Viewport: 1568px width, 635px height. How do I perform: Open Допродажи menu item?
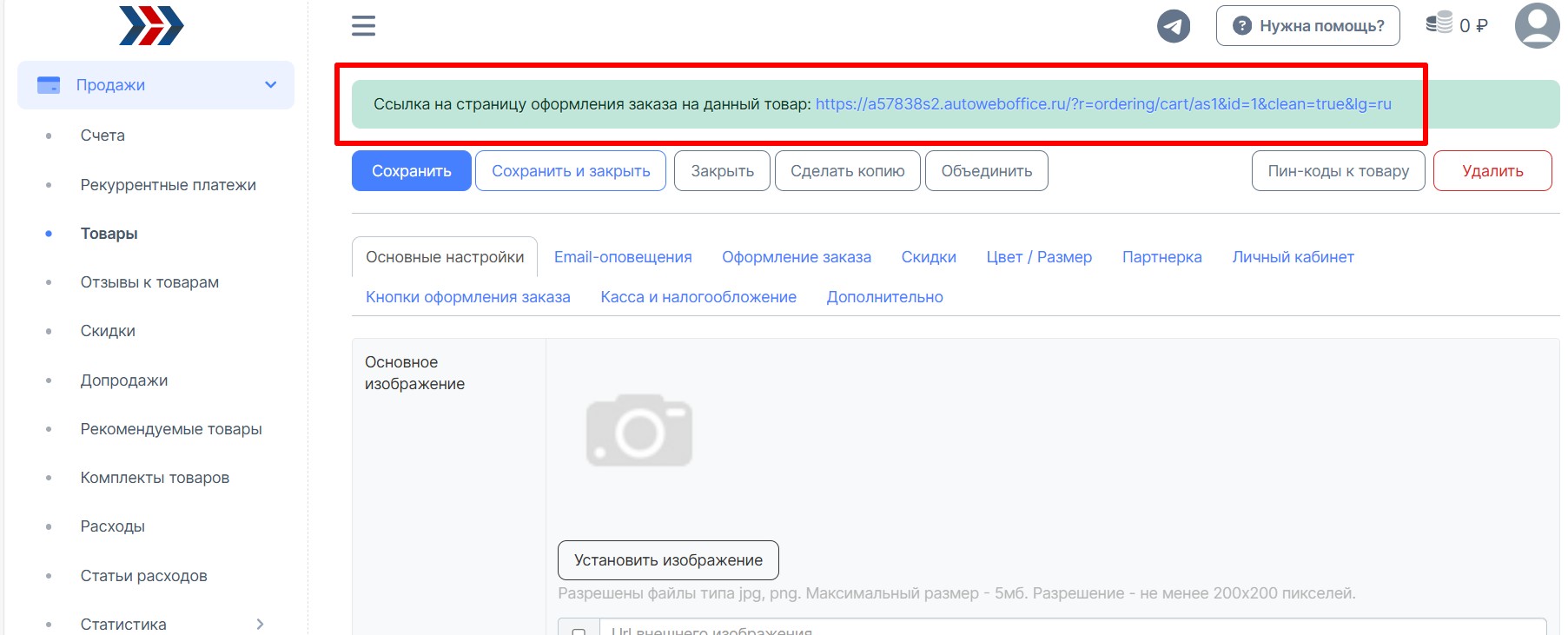(124, 380)
